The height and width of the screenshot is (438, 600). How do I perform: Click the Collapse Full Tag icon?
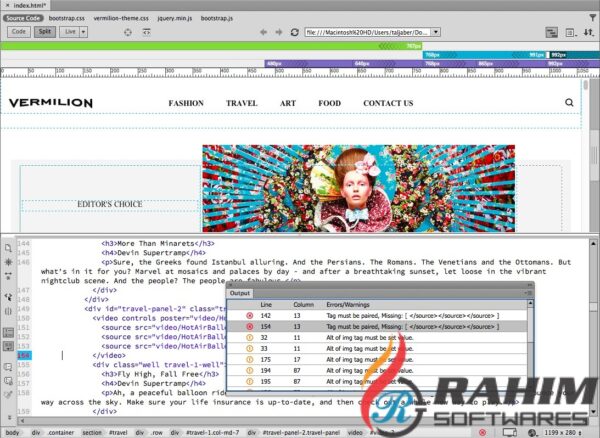click(8, 275)
